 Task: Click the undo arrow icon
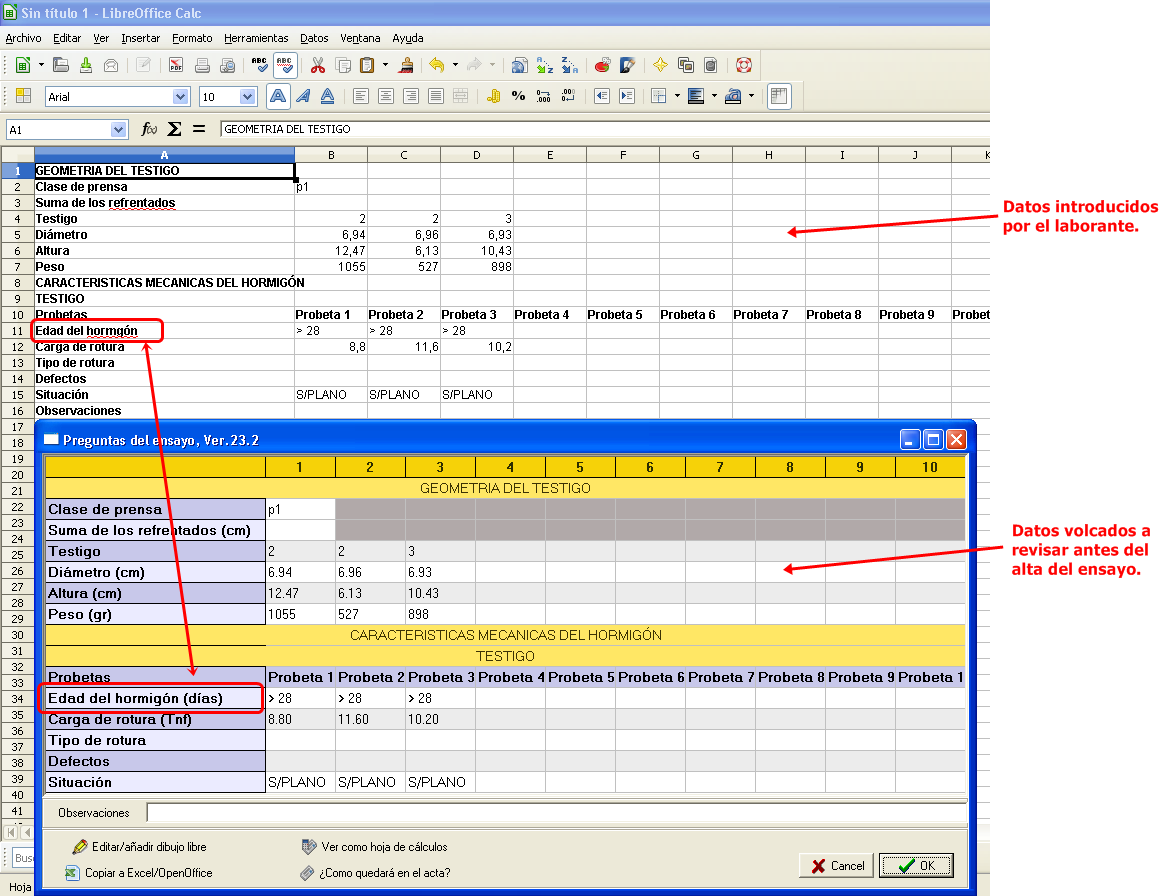click(436, 66)
